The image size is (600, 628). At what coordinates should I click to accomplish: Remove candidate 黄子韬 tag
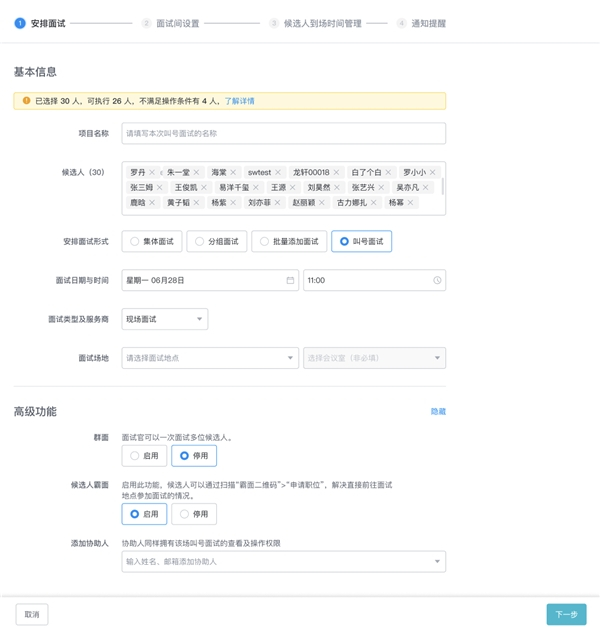[x=196, y=203]
